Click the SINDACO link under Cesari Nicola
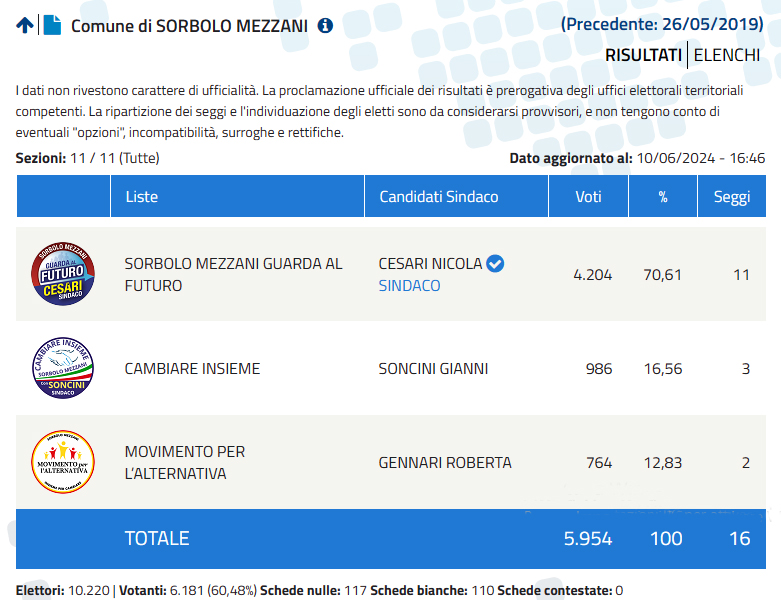 point(409,286)
